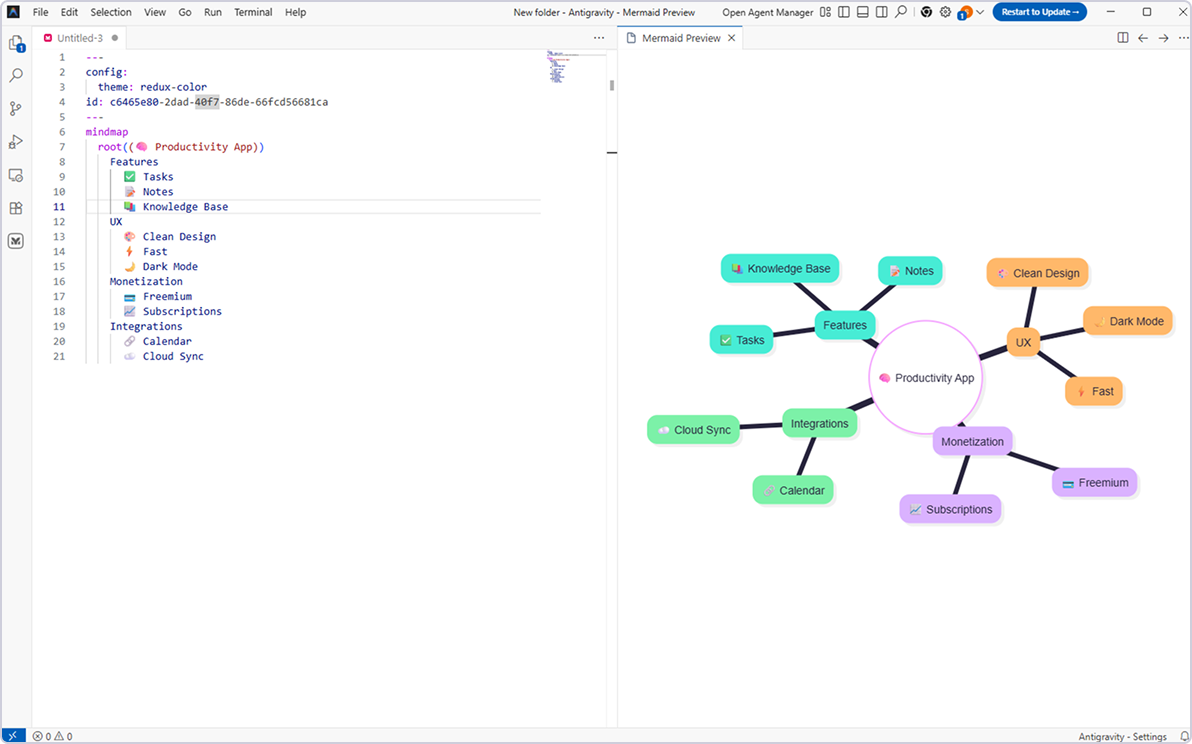Click the notifications bell in status bar
This screenshot has height=744, width=1192.
pos(1184,736)
